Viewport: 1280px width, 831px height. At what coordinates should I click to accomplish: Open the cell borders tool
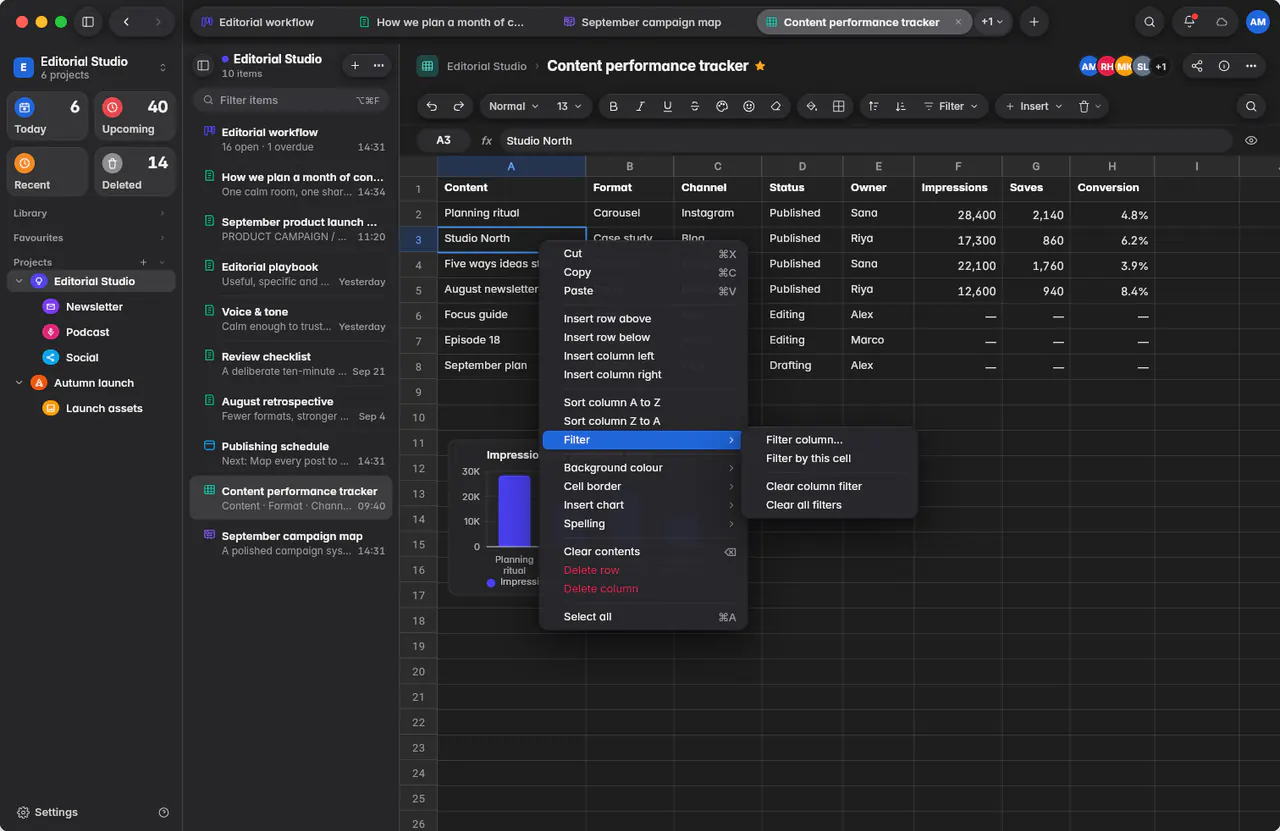839,106
